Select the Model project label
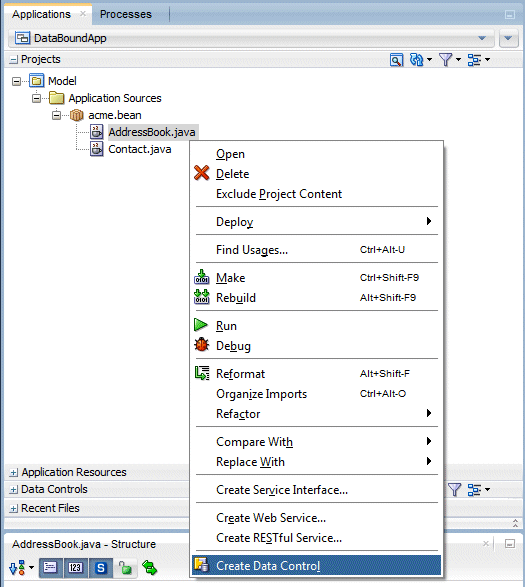Viewport: 525px width, 587px height. [62, 81]
